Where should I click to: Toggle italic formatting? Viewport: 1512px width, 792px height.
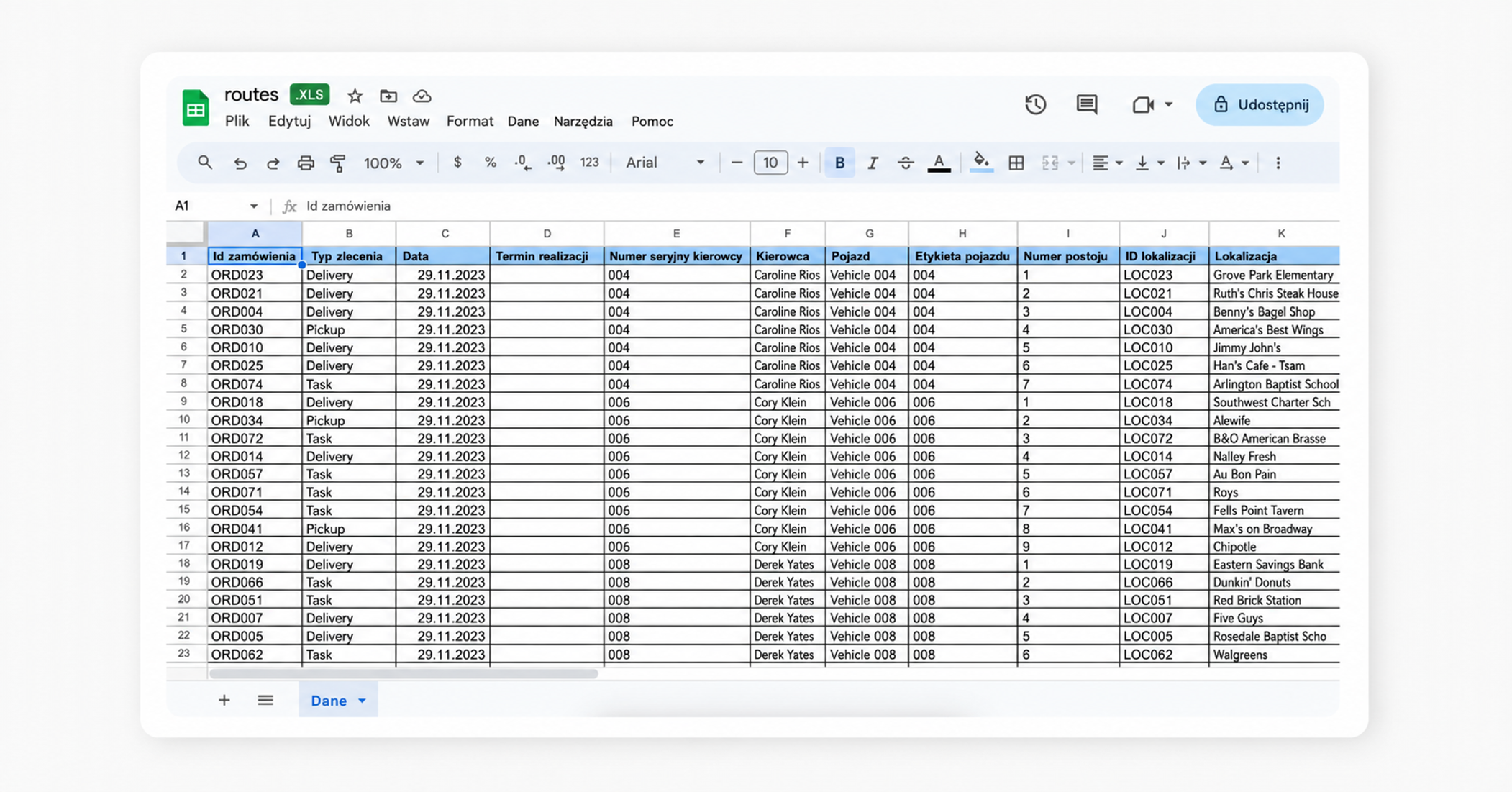coord(873,163)
